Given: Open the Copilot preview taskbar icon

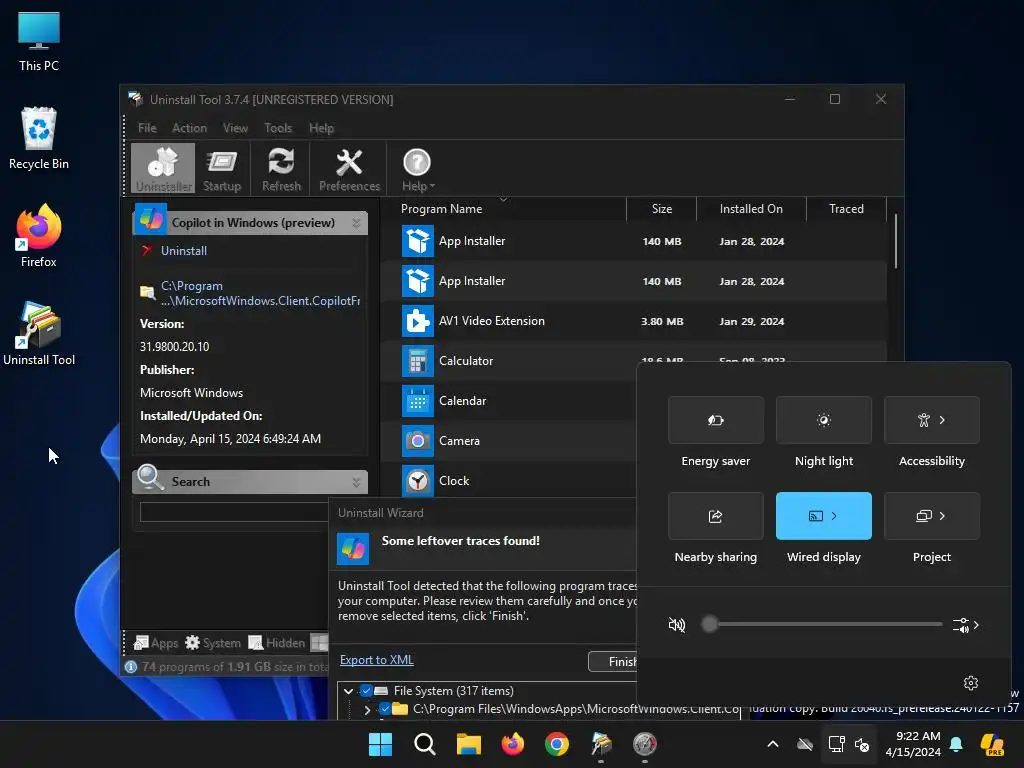Looking at the screenshot, I should (x=992, y=744).
